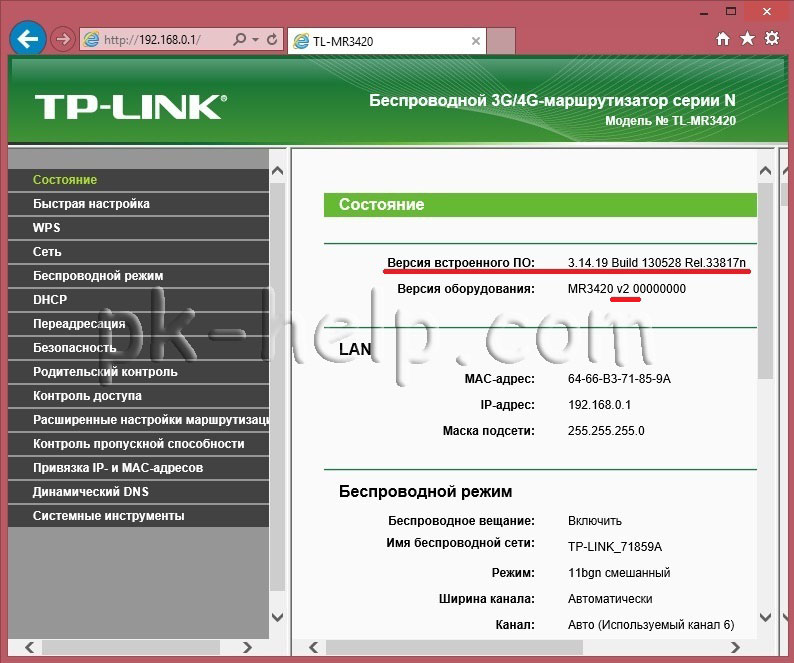The width and height of the screenshot is (794, 663).
Task: Click the content pane scroll-up arrow
Action: tap(766, 171)
